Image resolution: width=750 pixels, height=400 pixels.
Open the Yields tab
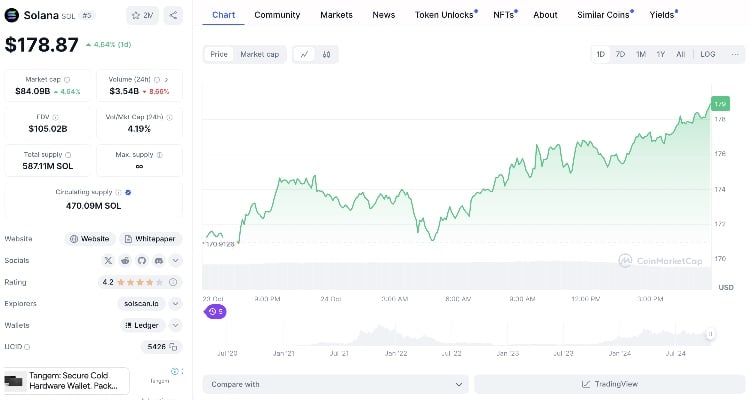pos(662,15)
